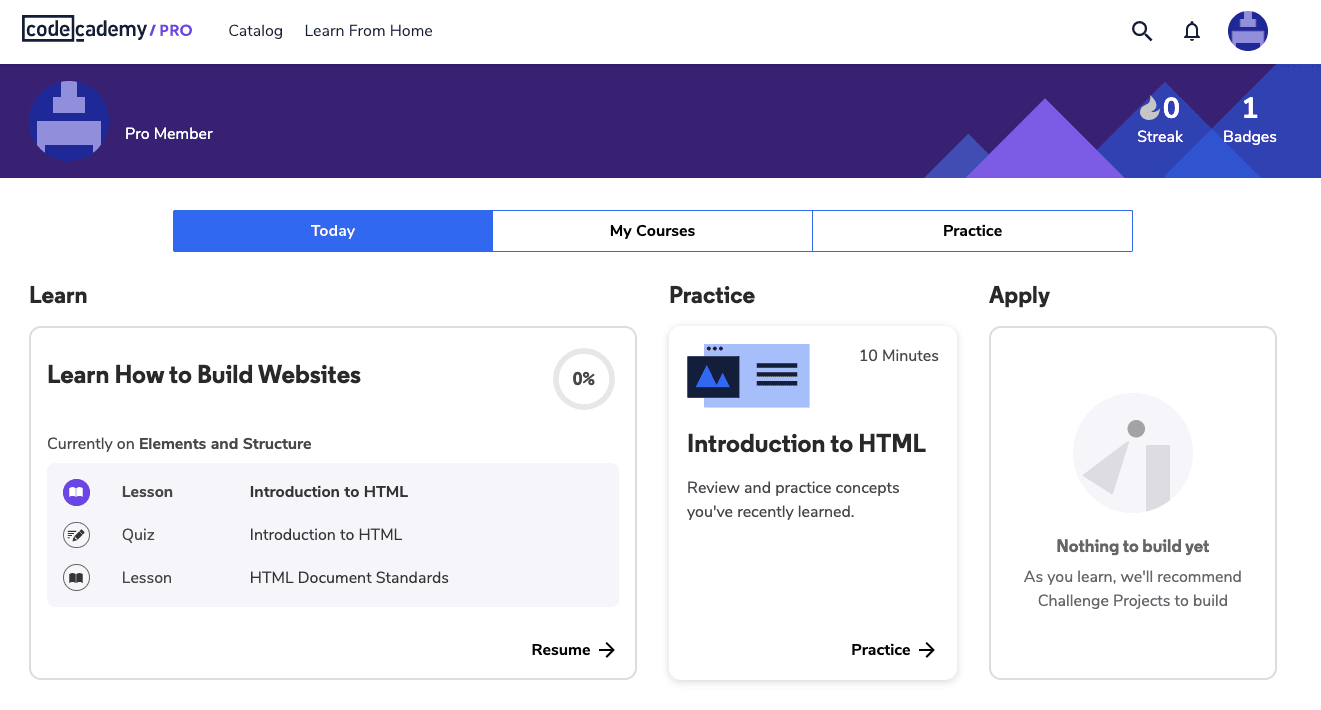Open the Codecademy Pro logo home link
The width and height of the screenshot is (1321, 710).
107,30
